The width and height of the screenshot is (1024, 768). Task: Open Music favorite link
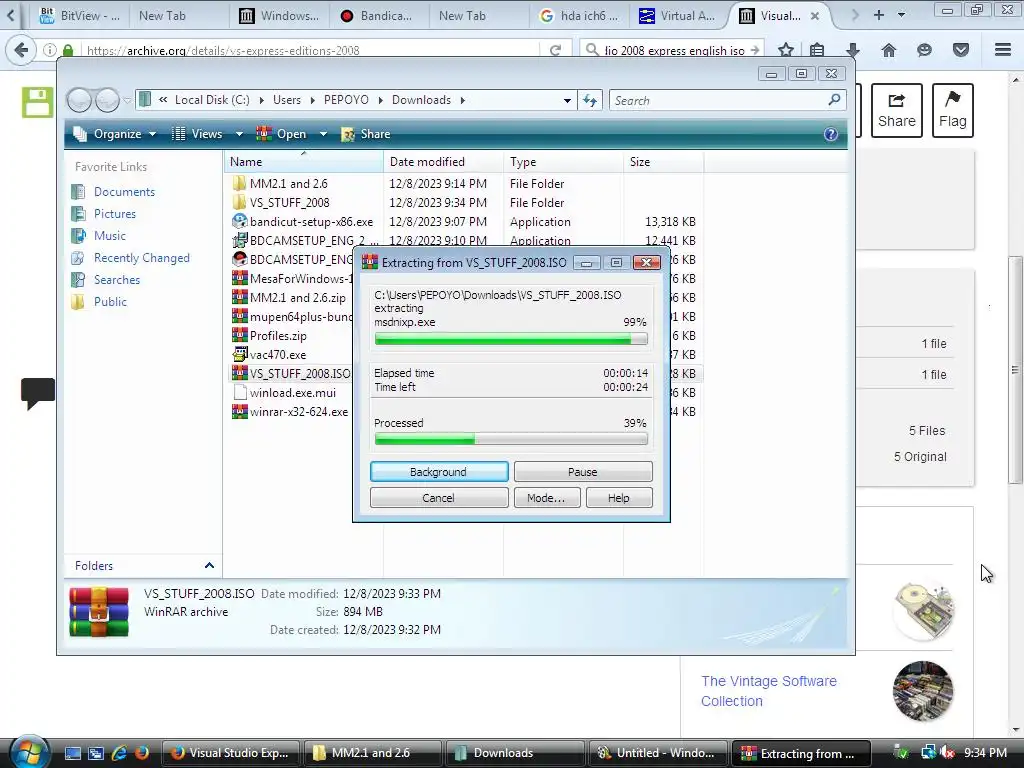point(110,236)
